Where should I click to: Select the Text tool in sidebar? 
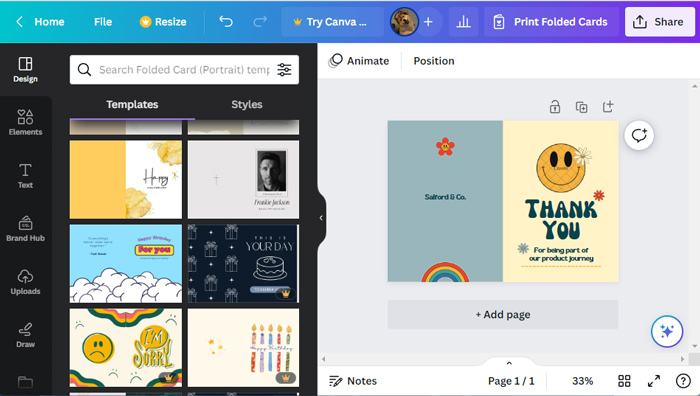click(x=25, y=175)
